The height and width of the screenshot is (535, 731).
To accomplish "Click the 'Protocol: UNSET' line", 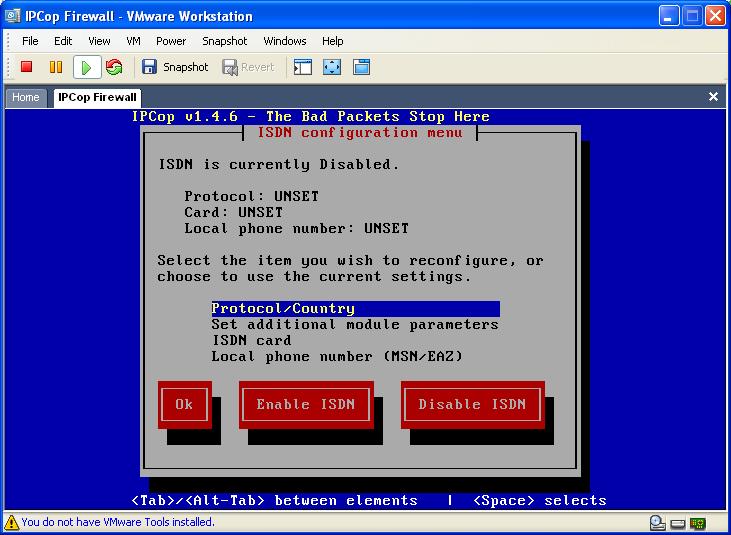I will (251, 196).
